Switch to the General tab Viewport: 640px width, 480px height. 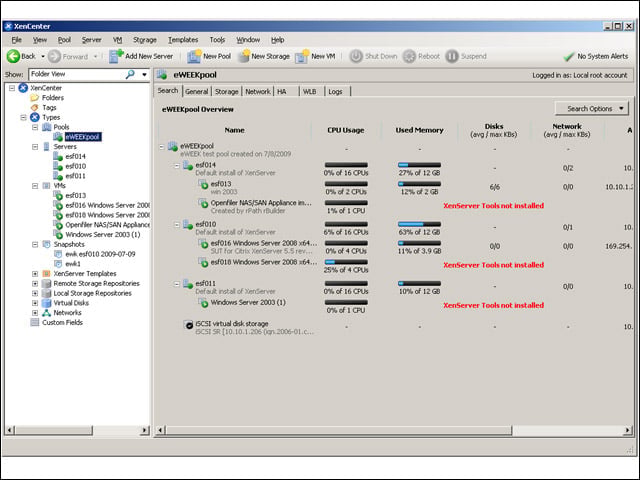(196, 91)
